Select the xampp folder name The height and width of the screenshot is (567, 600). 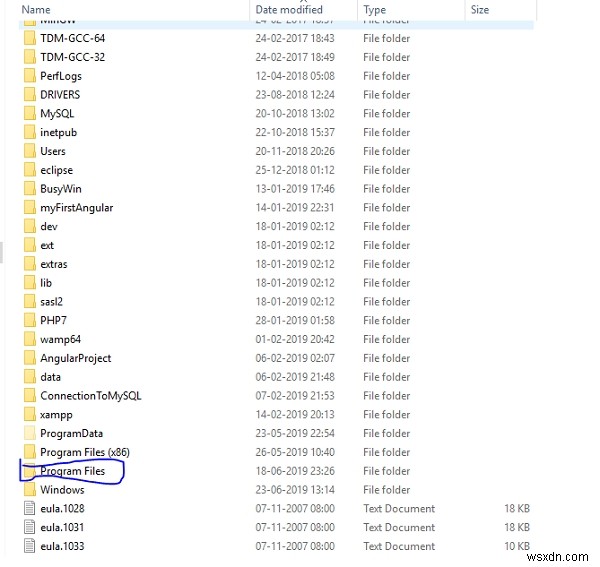tap(56, 415)
